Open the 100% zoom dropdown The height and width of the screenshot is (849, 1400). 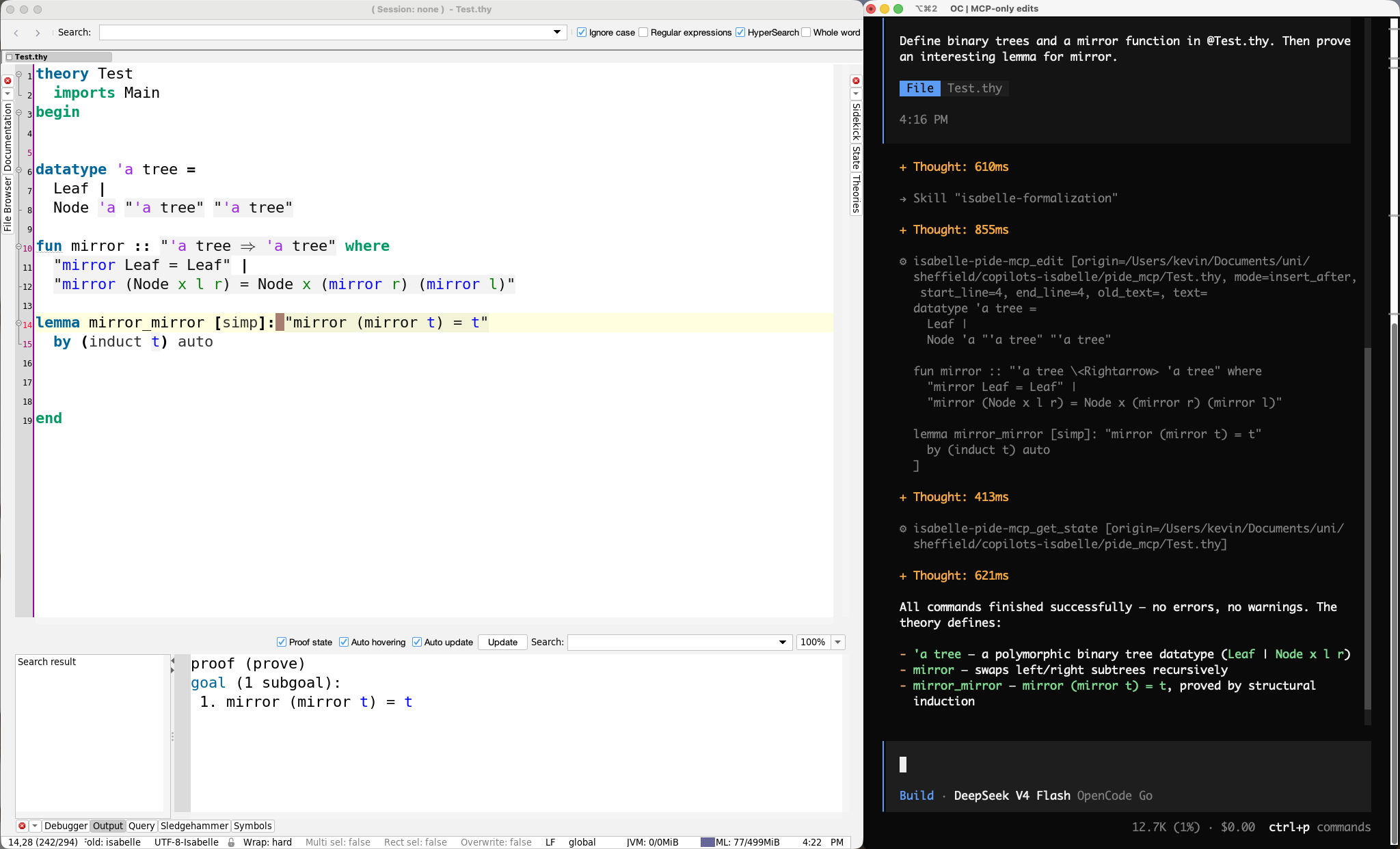click(837, 642)
